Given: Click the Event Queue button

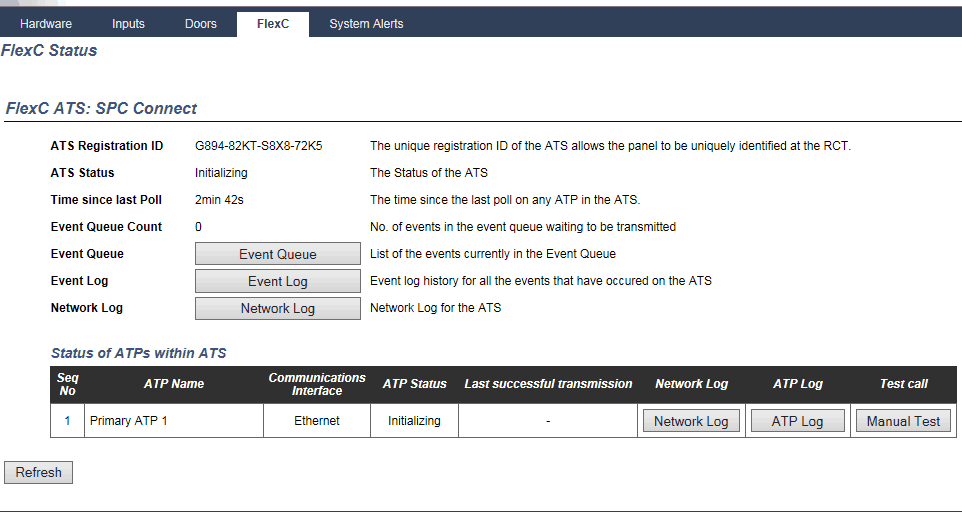Looking at the screenshot, I should click(x=277, y=254).
